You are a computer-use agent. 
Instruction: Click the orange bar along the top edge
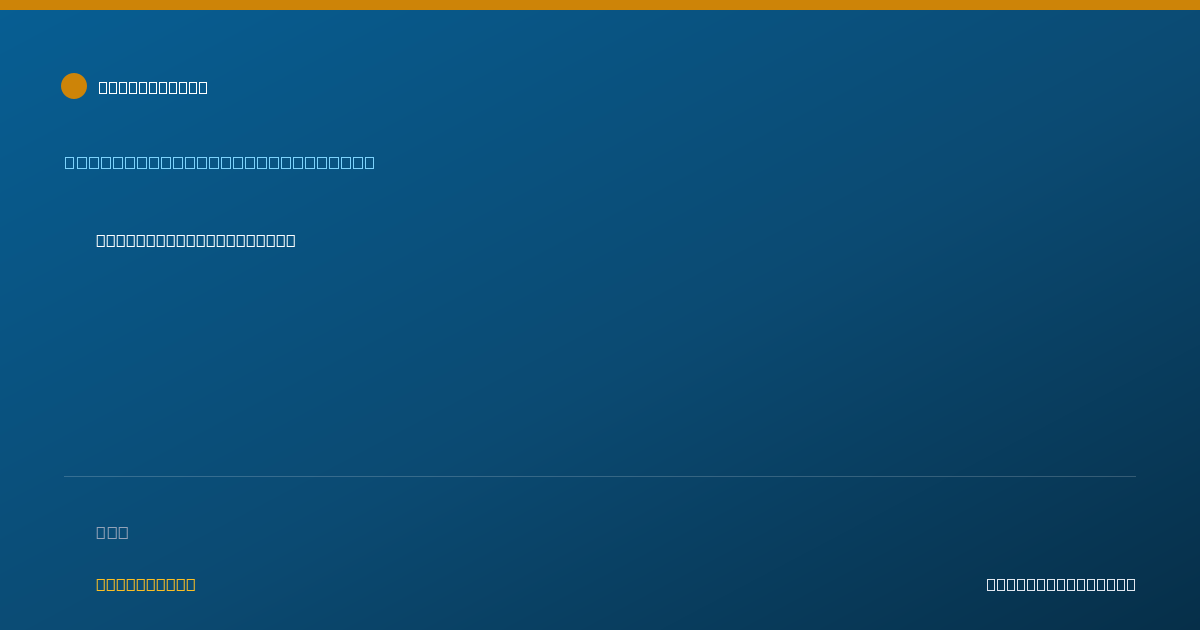tap(600, 5)
